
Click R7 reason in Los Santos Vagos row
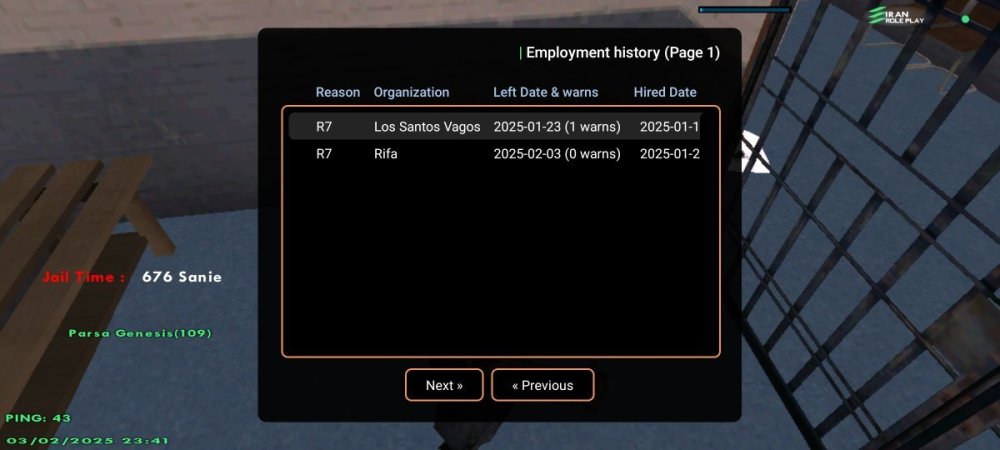pos(324,127)
